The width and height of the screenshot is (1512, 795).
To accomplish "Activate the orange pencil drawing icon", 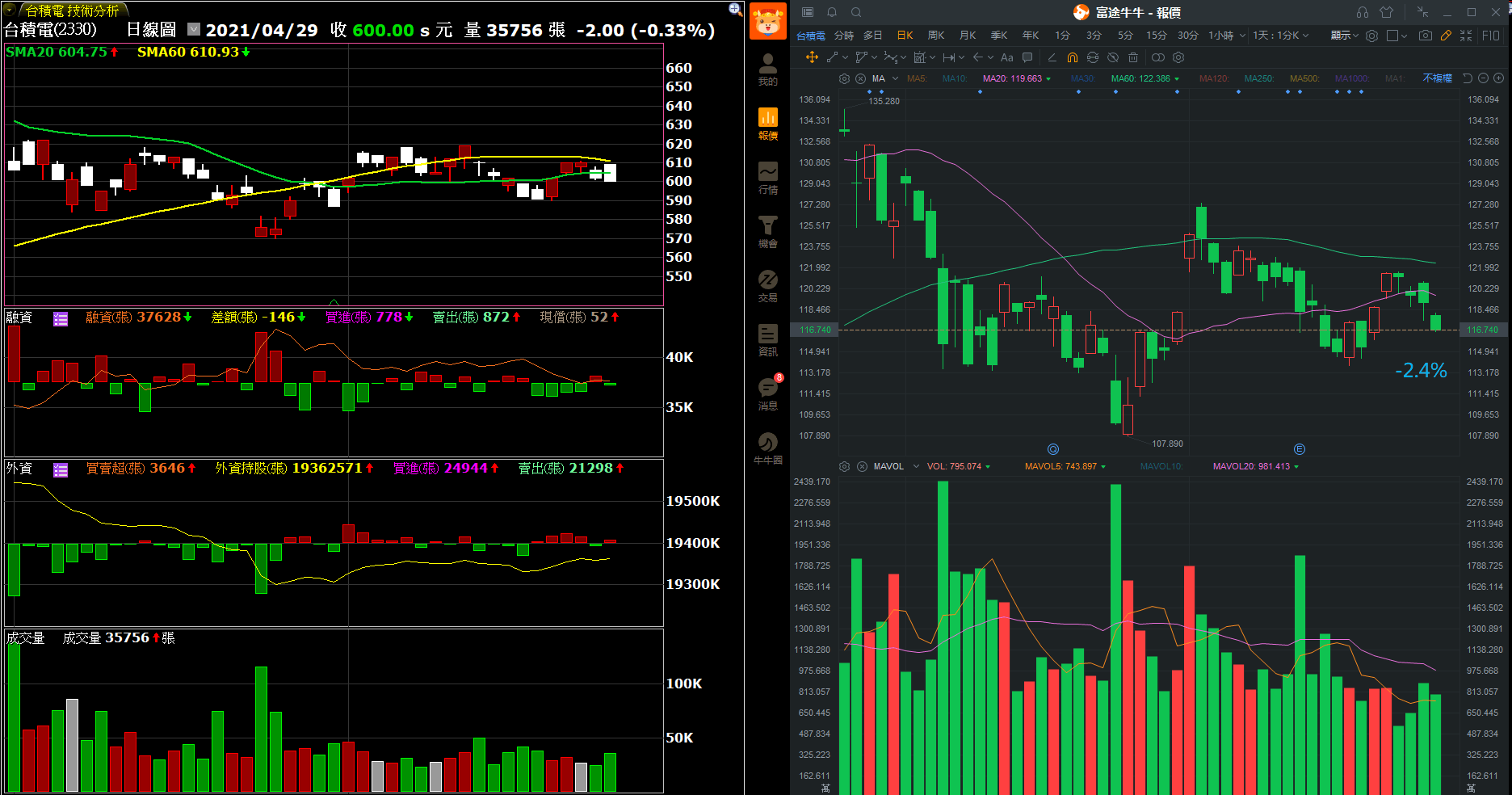I will pyautogui.click(x=1446, y=36).
